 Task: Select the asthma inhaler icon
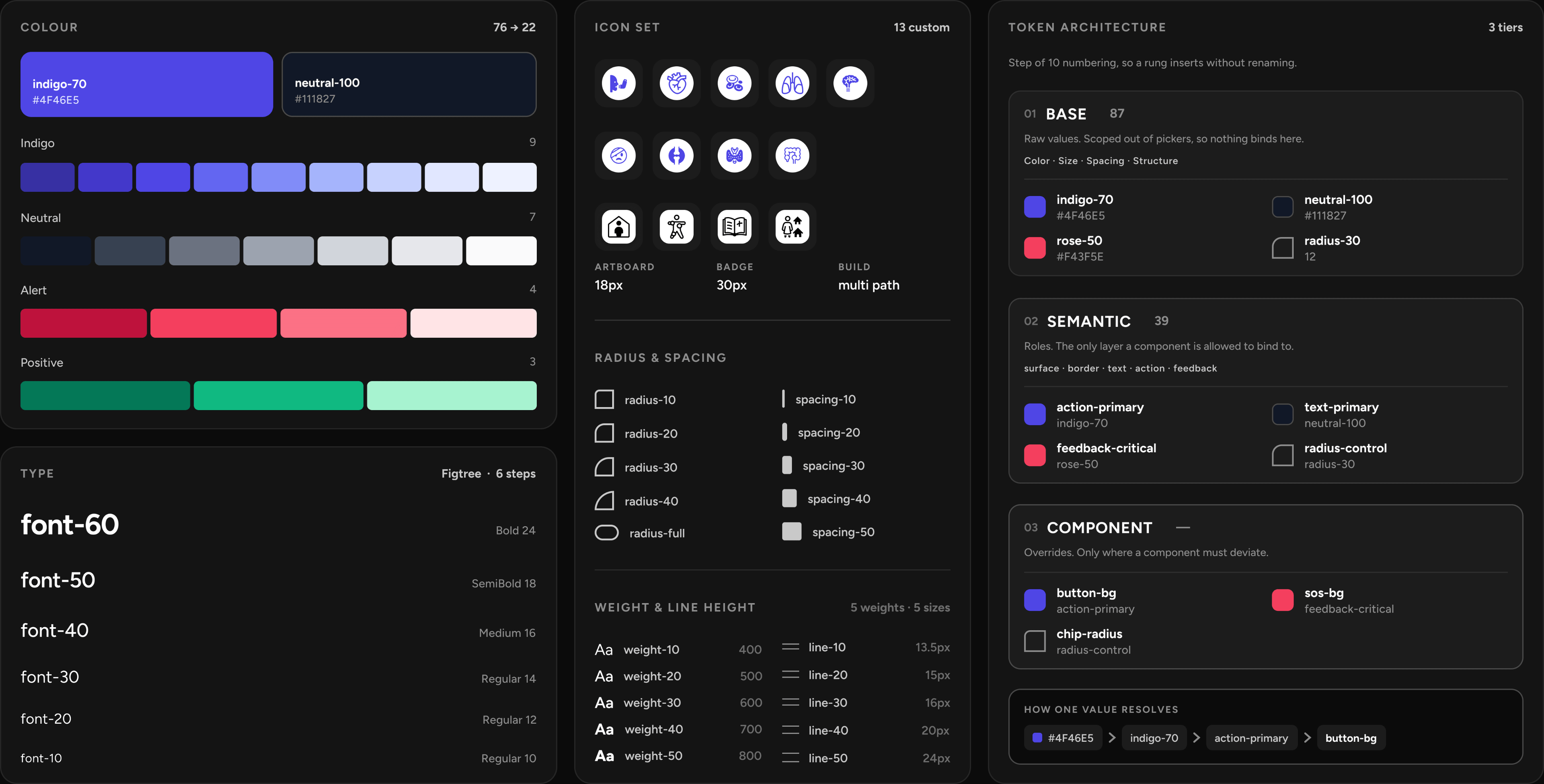pyautogui.click(x=618, y=83)
